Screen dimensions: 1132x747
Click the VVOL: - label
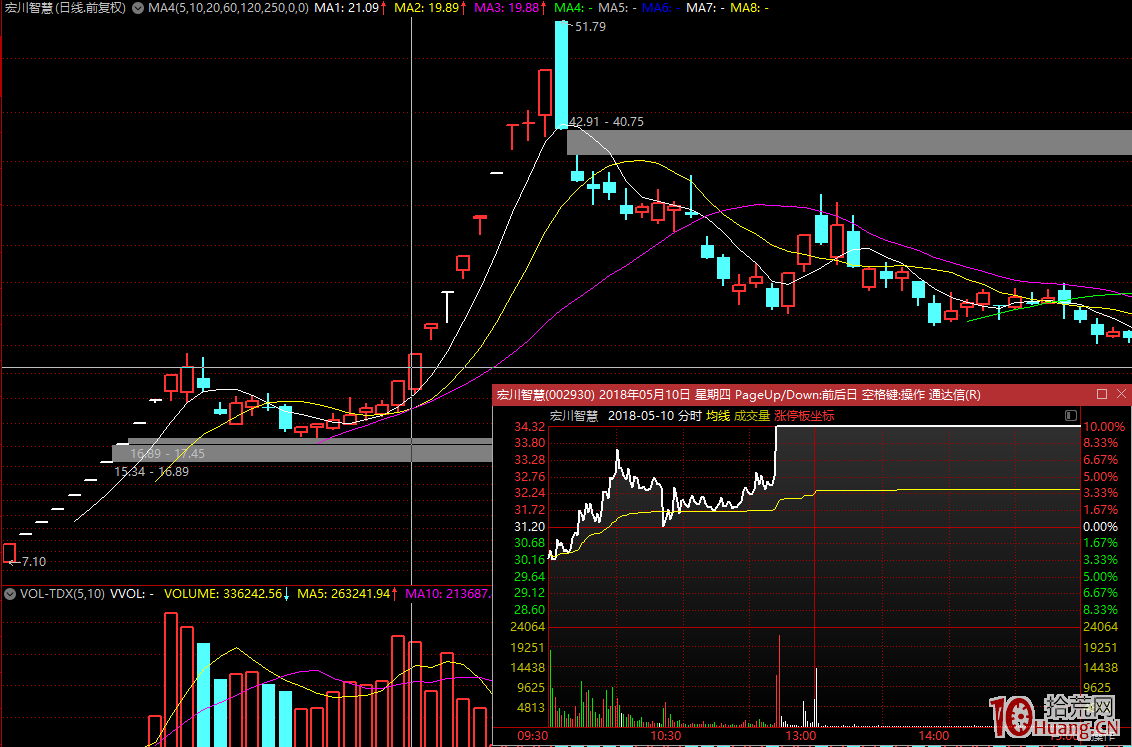click(132, 594)
